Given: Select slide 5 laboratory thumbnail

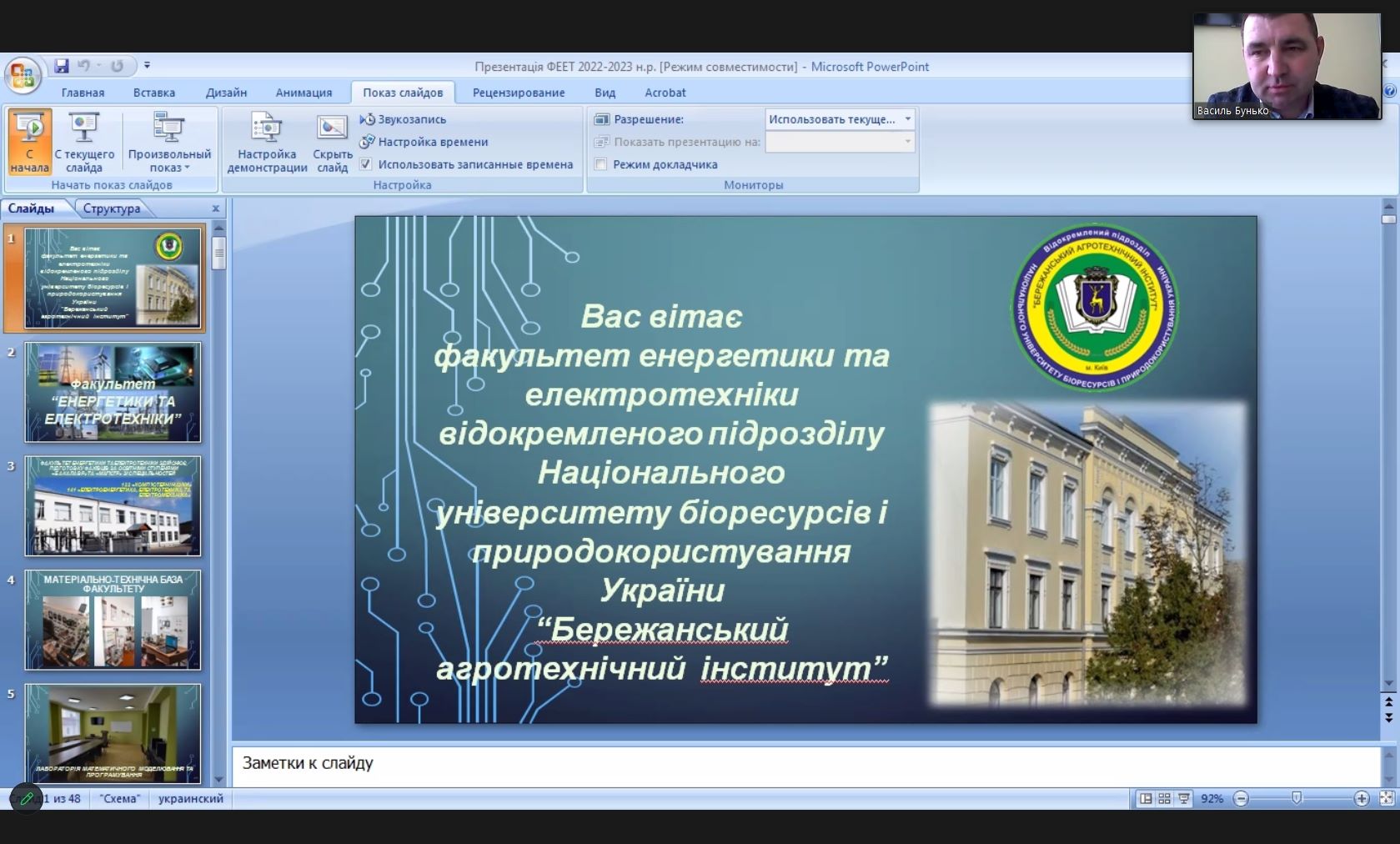Looking at the screenshot, I should pyautogui.click(x=113, y=734).
